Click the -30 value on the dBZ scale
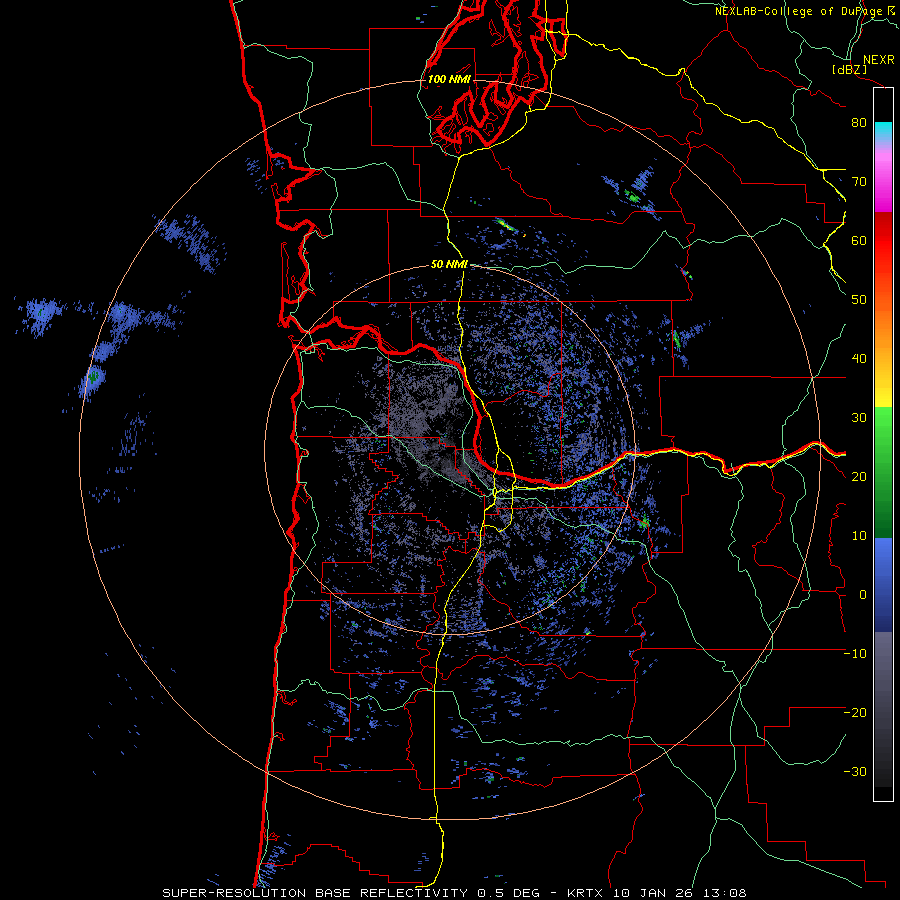Image resolution: width=900 pixels, height=900 pixels. click(x=855, y=772)
